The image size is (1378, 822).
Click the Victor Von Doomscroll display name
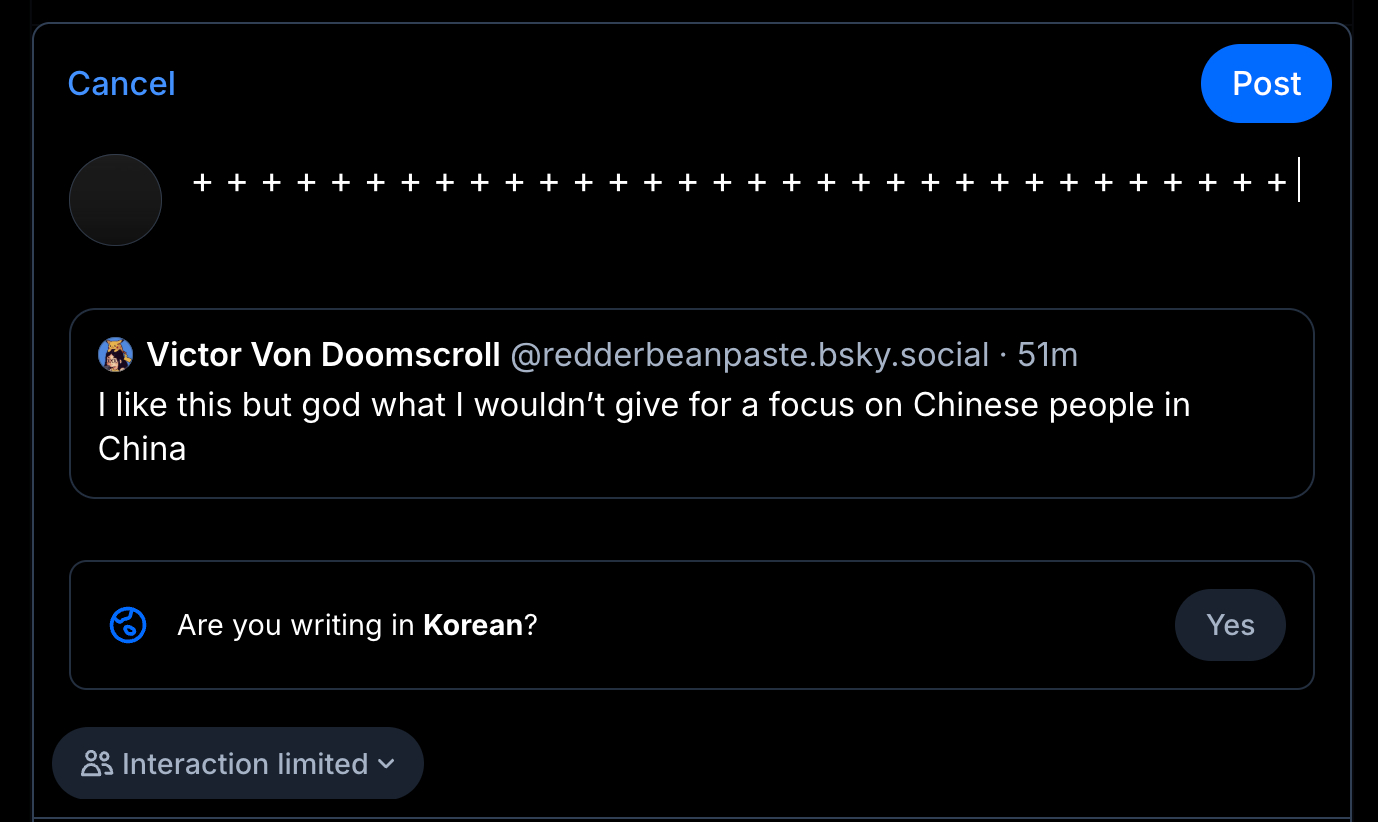[323, 354]
